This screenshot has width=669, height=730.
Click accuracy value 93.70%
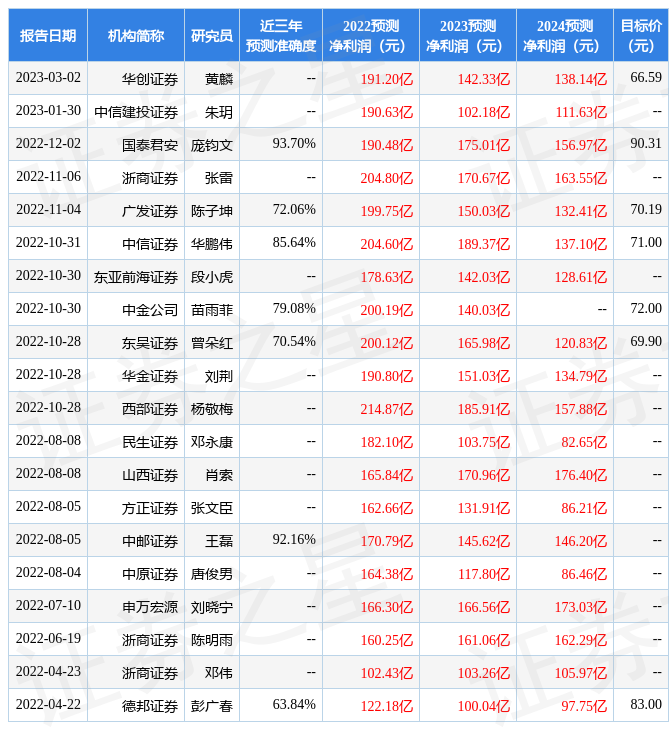click(x=294, y=143)
